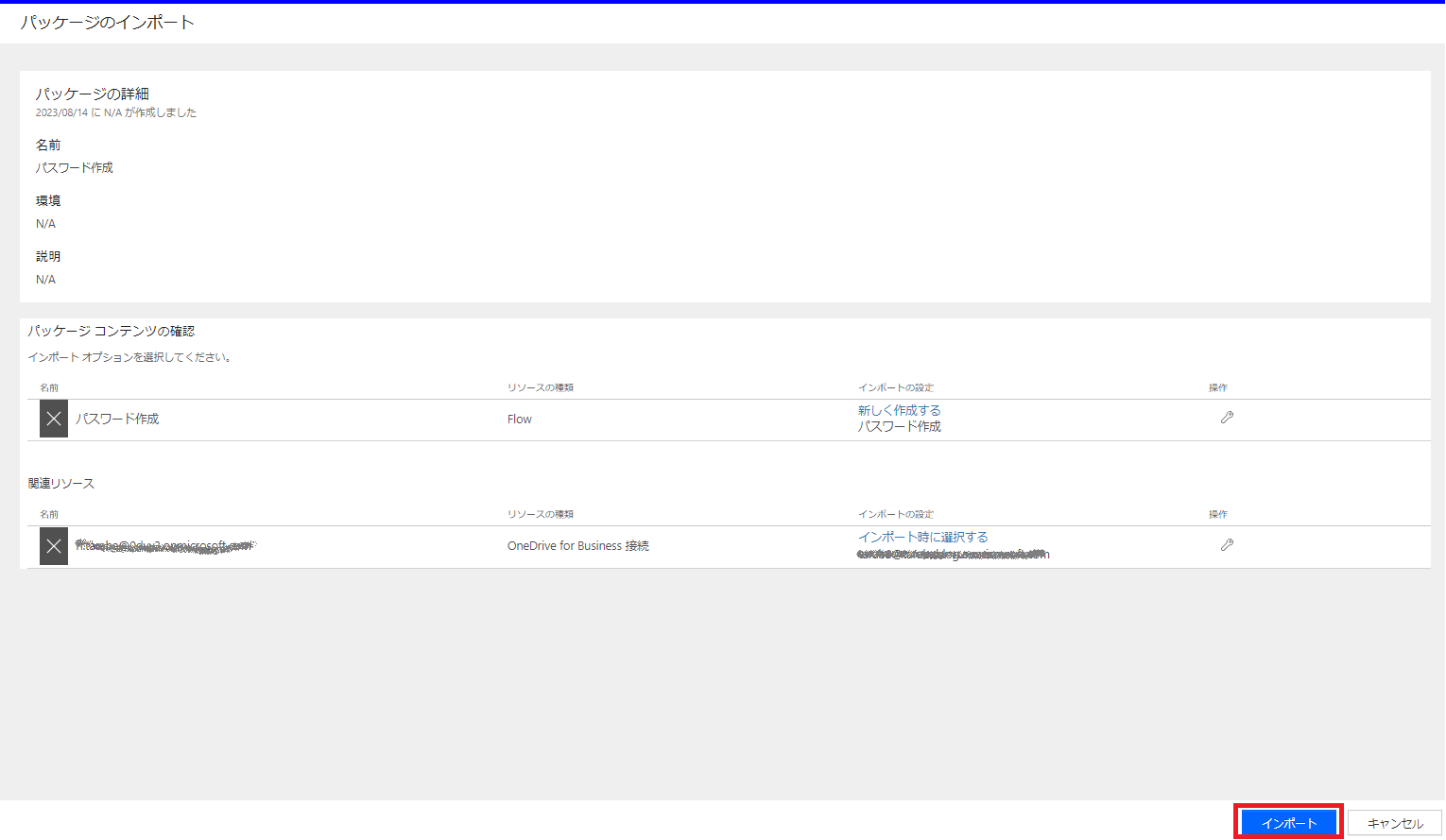
Task: Click リソースの種類 header in 関連リソース table
Action: [540, 515]
